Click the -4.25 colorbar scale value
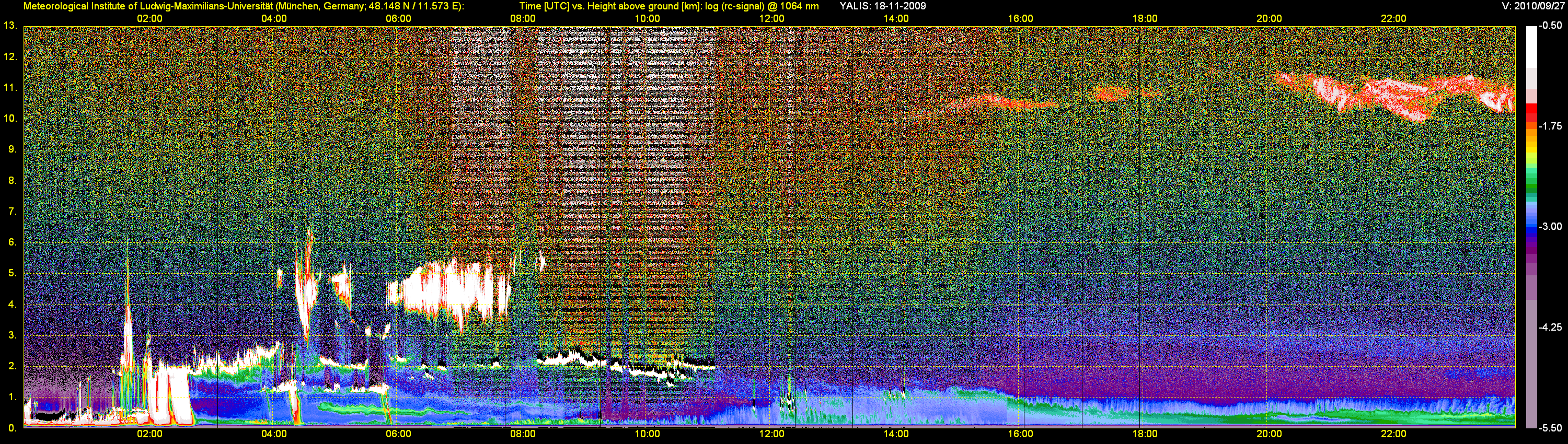 pos(1550,327)
